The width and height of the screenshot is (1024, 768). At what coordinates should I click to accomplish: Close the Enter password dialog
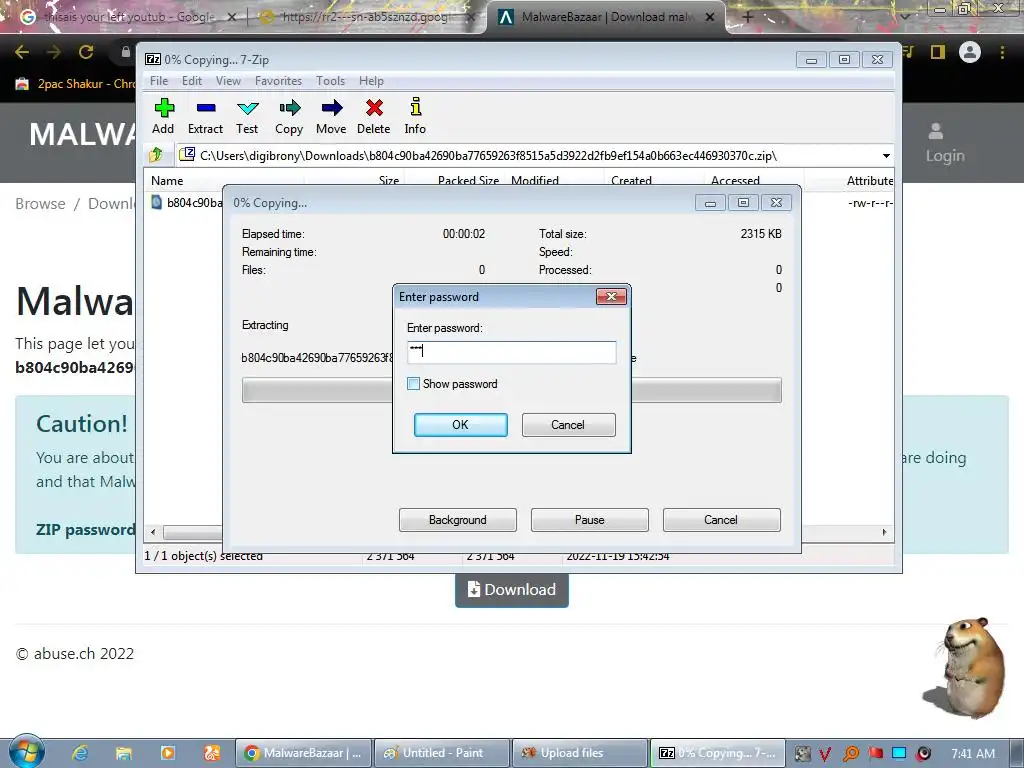(x=611, y=297)
